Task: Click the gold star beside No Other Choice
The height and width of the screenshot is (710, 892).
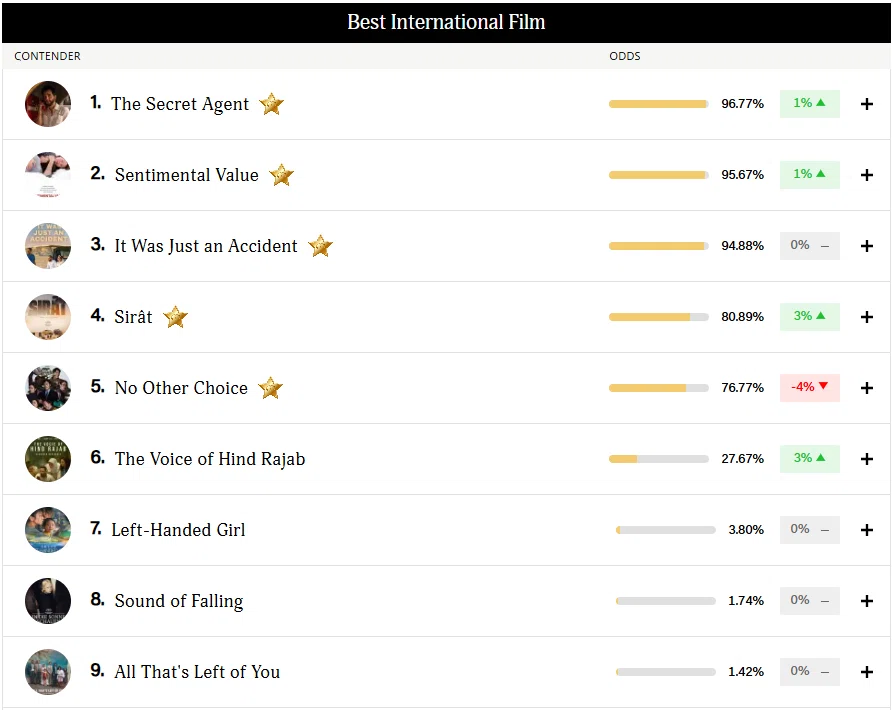Action: [270, 388]
